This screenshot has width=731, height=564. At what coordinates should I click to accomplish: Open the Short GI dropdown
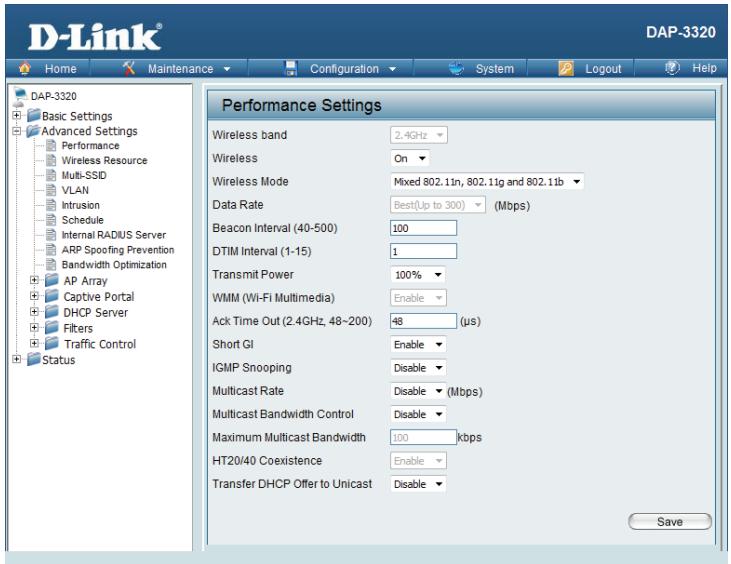tap(418, 345)
